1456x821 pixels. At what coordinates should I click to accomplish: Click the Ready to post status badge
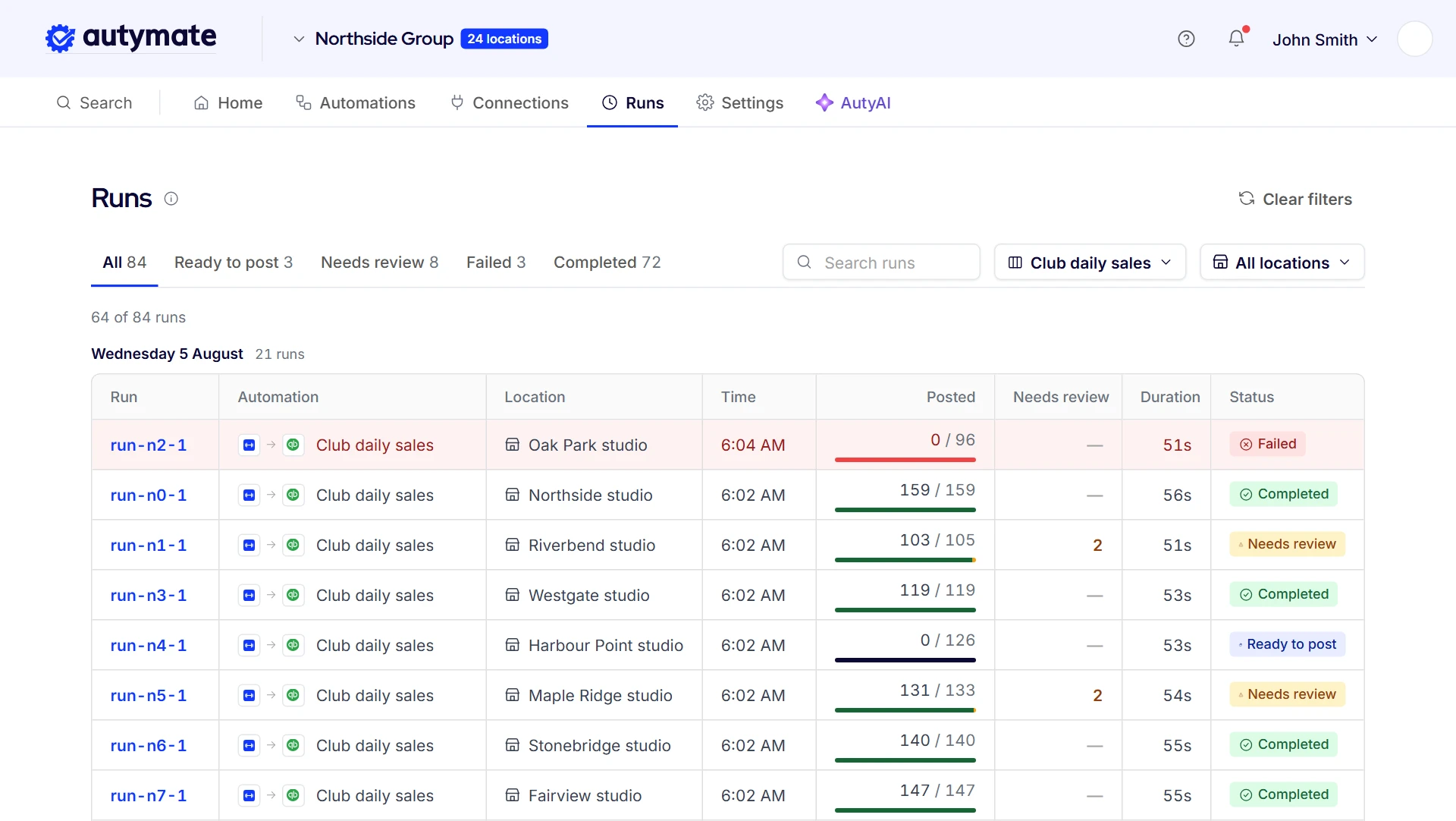[x=1287, y=644]
